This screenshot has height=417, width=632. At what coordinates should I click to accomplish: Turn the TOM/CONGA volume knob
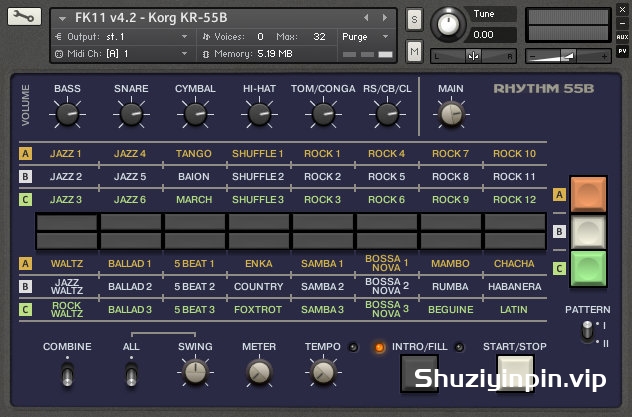[x=323, y=114]
